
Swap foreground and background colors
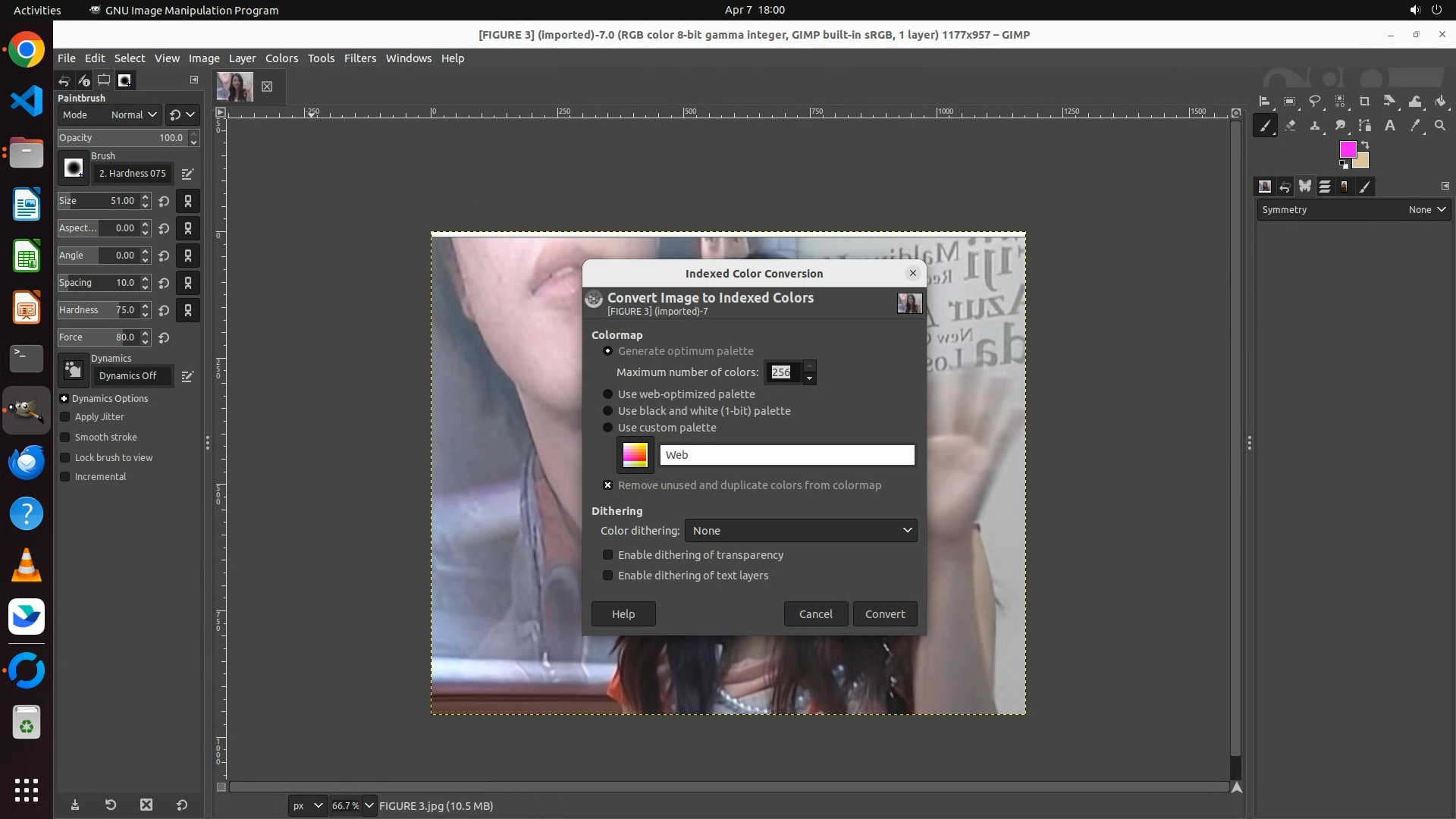[1365, 144]
